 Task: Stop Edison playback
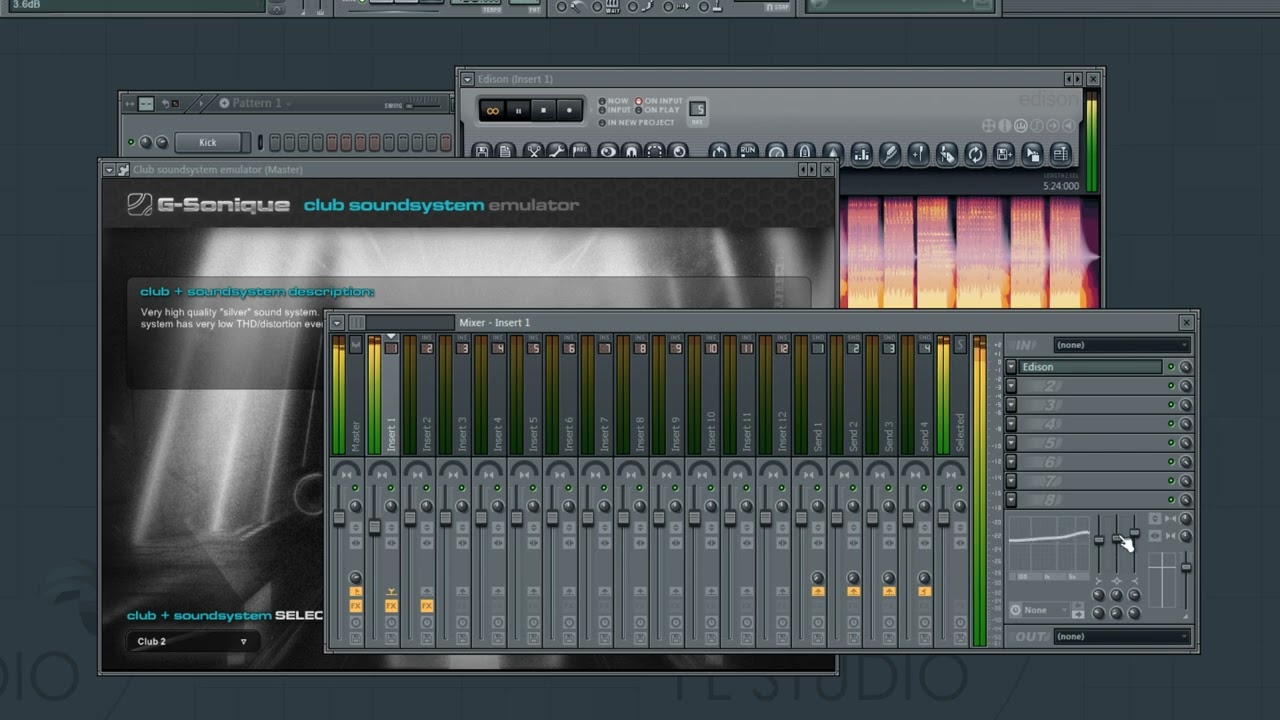click(544, 111)
